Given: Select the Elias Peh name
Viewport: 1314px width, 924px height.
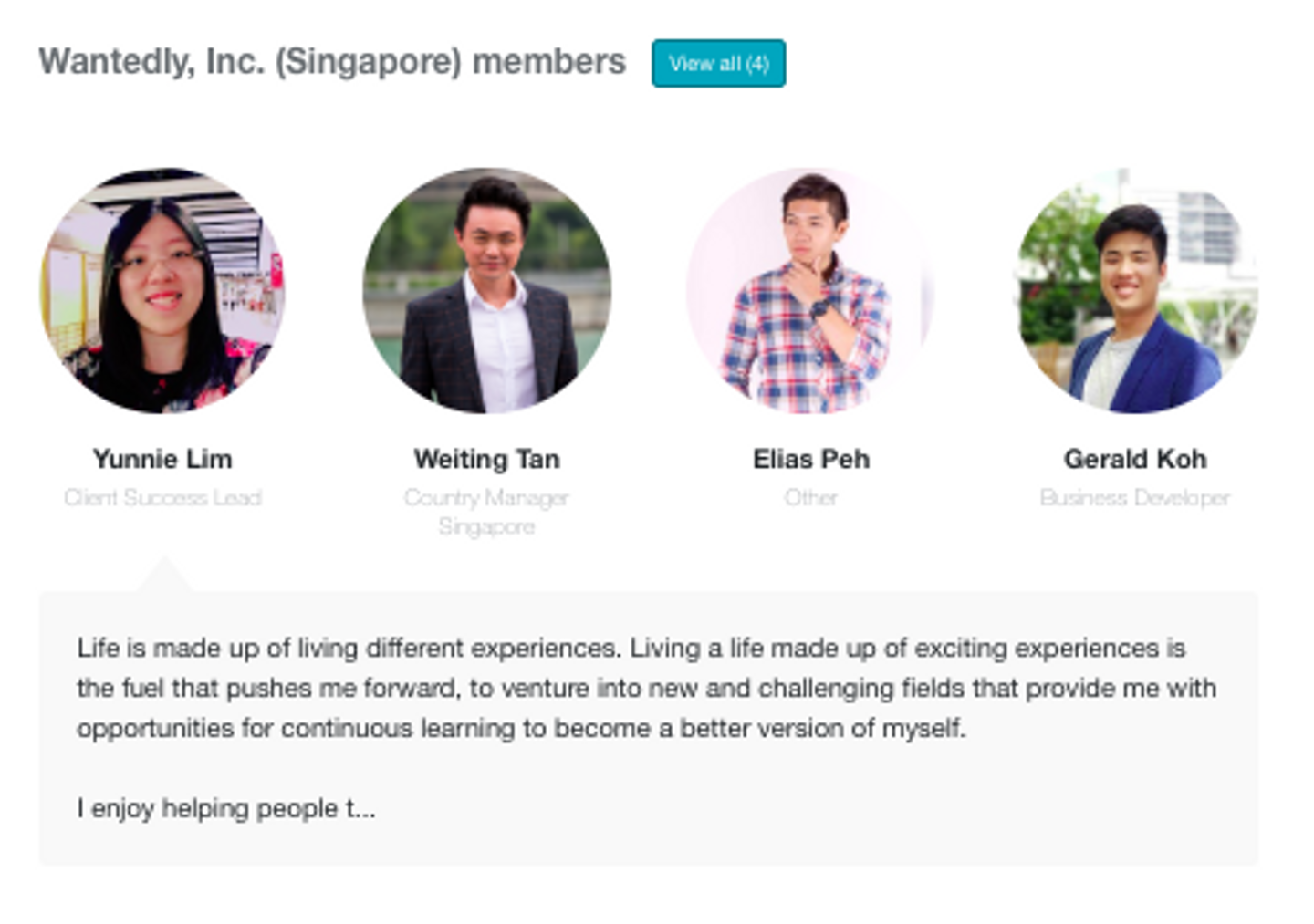Looking at the screenshot, I should [x=810, y=459].
